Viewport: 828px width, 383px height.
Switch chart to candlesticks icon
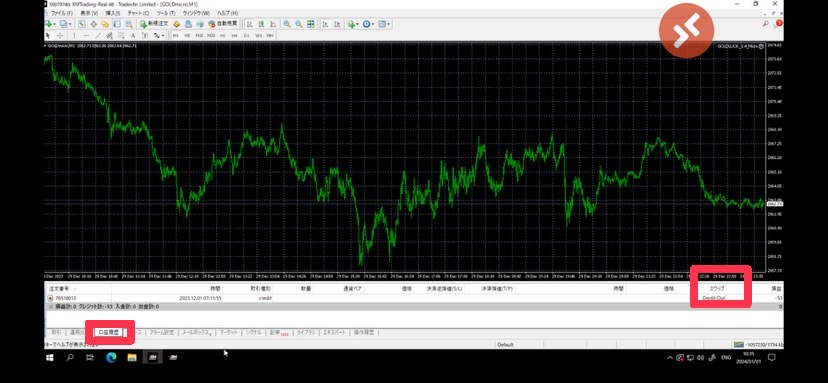coord(261,24)
